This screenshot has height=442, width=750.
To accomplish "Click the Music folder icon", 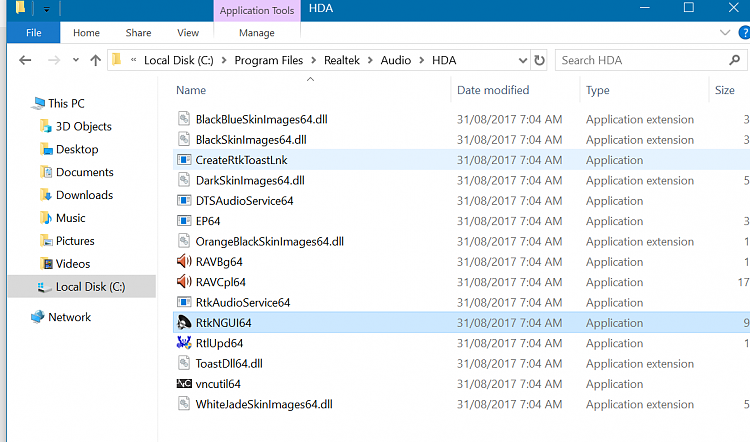I will tap(46, 218).
